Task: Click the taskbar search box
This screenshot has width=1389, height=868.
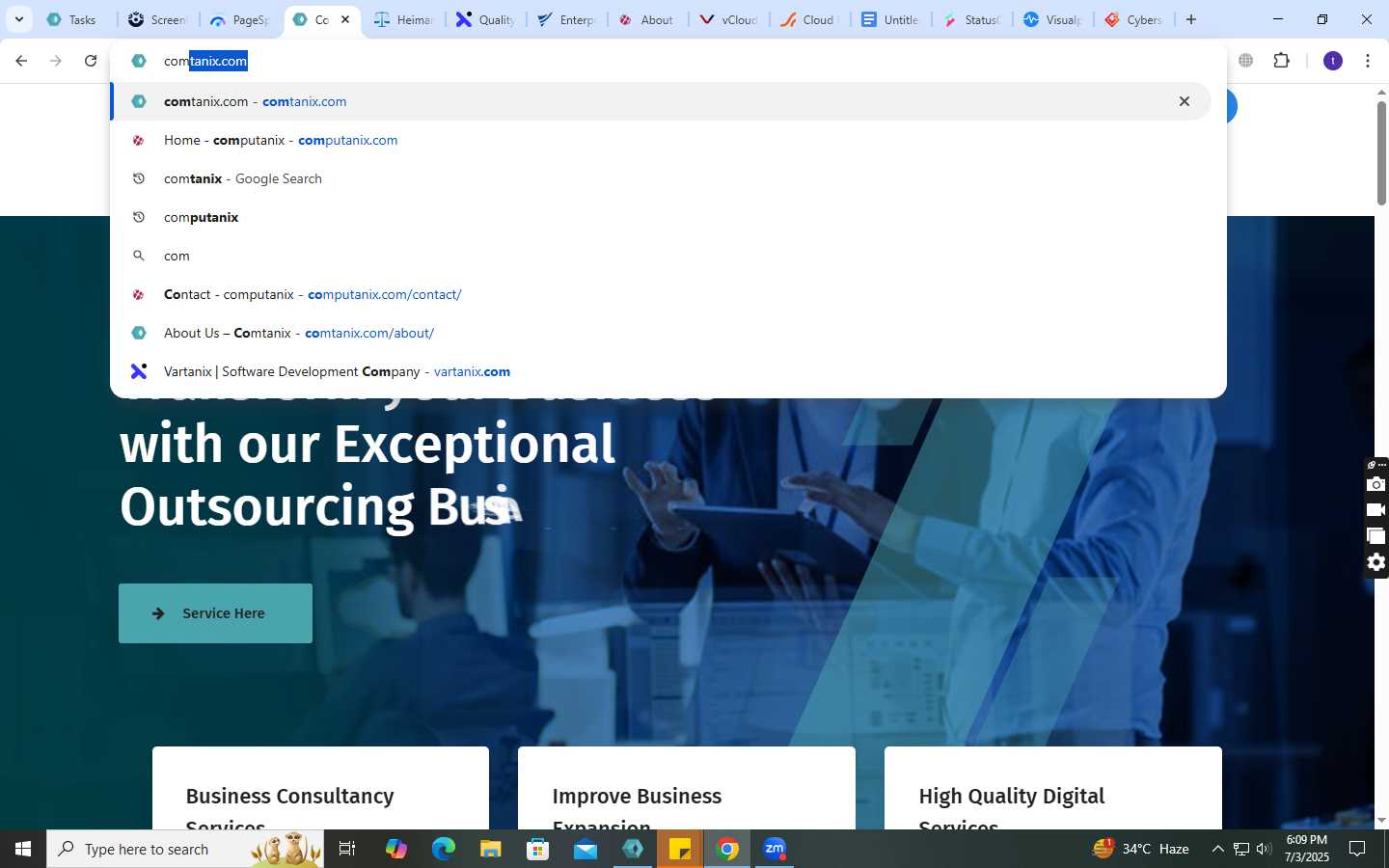Action: pos(185,849)
